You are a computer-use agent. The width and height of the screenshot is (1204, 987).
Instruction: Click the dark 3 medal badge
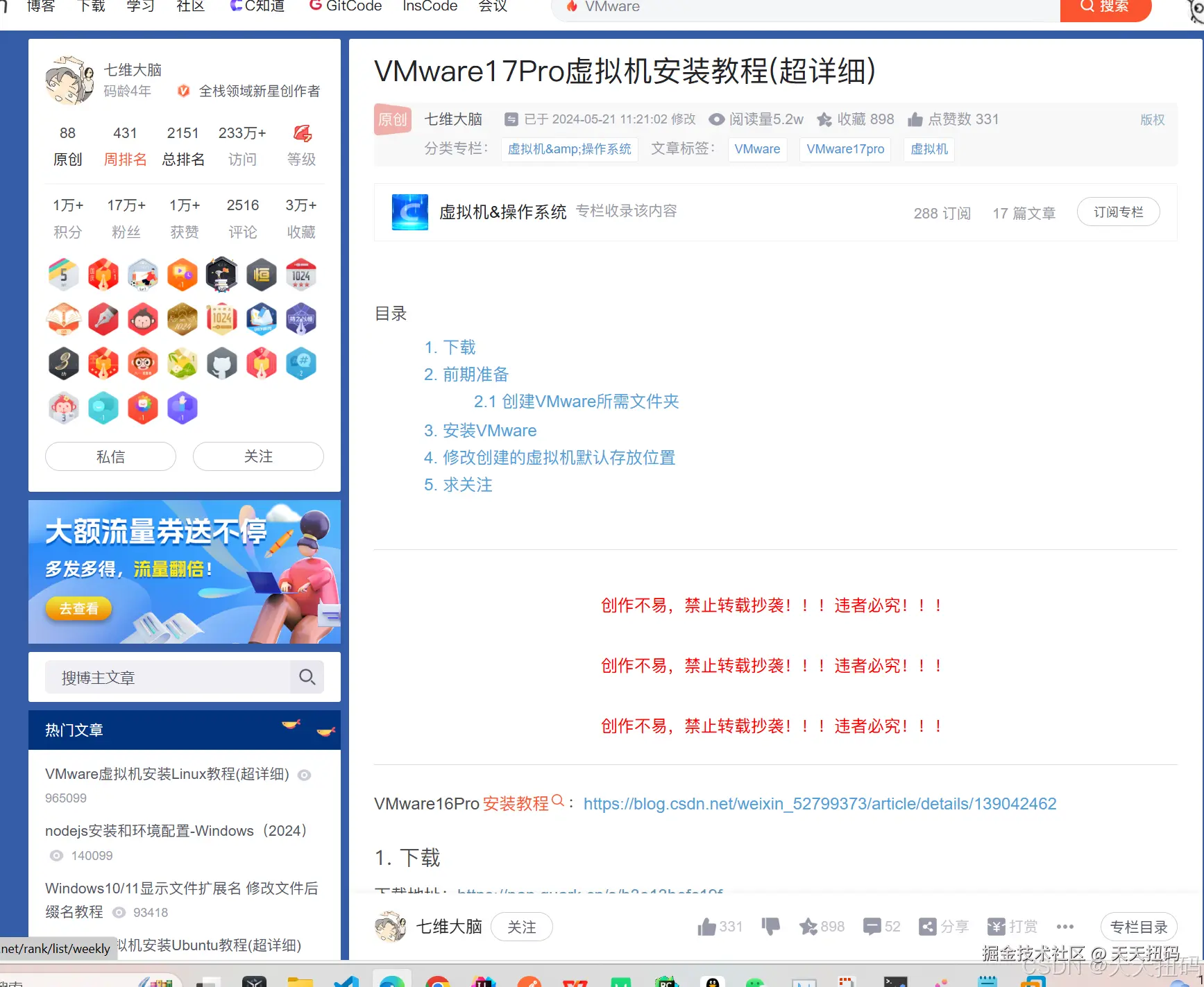click(x=63, y=363)
